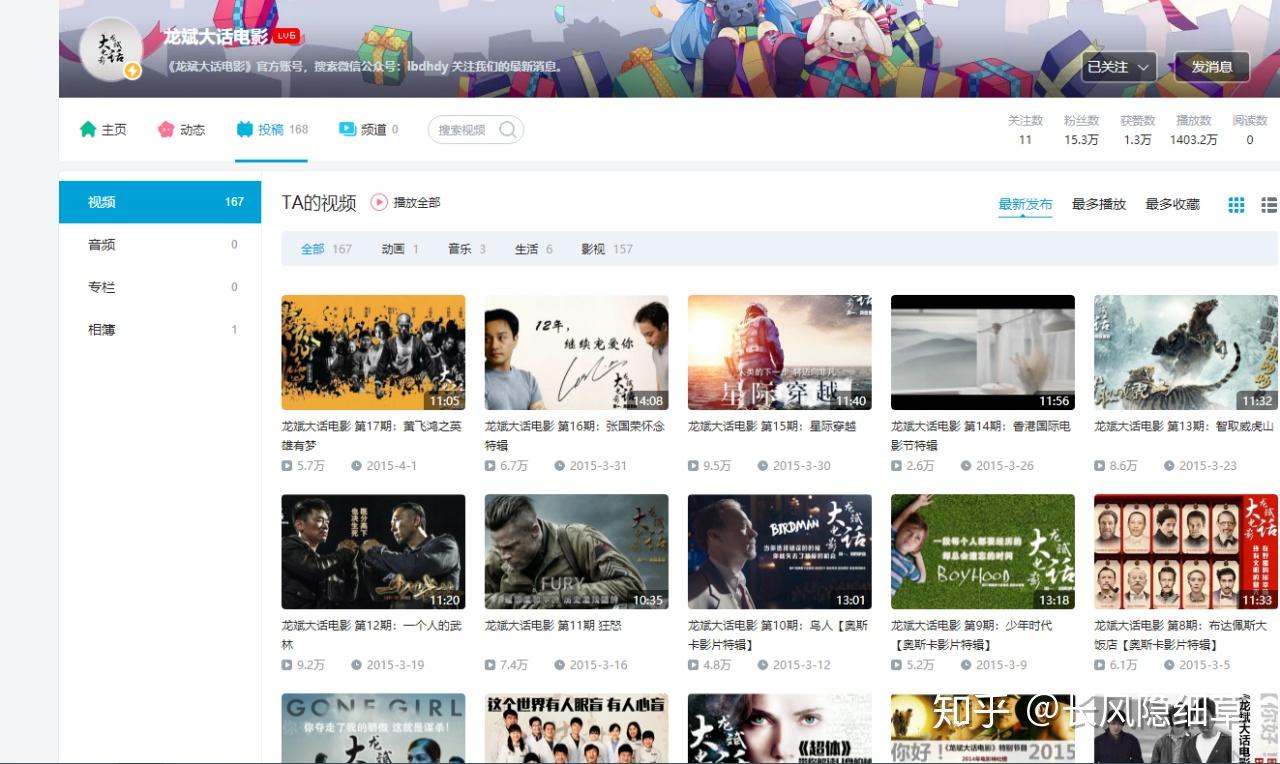Click the 阅读数 0 stat
This screenshot has height=764, width=1280.
coord(1250,130)
